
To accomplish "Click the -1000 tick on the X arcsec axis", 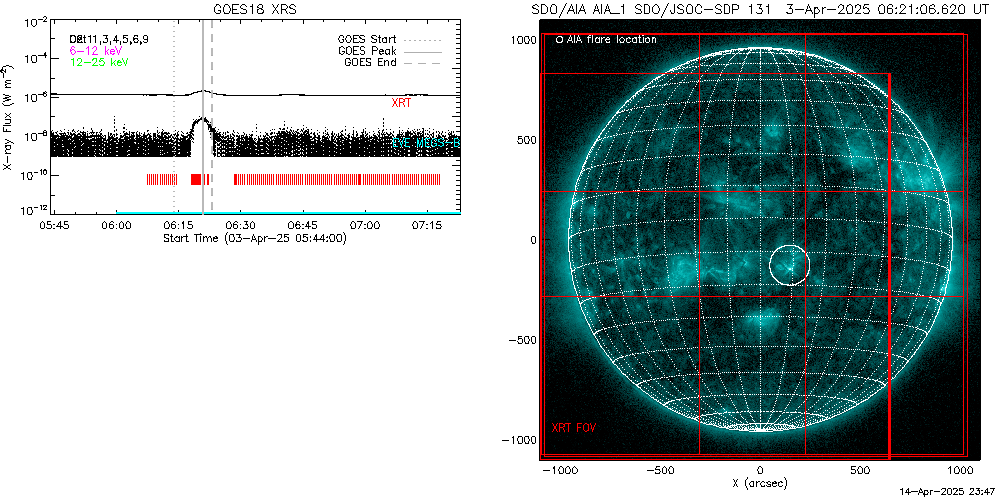I will click(x=559, y=470).
